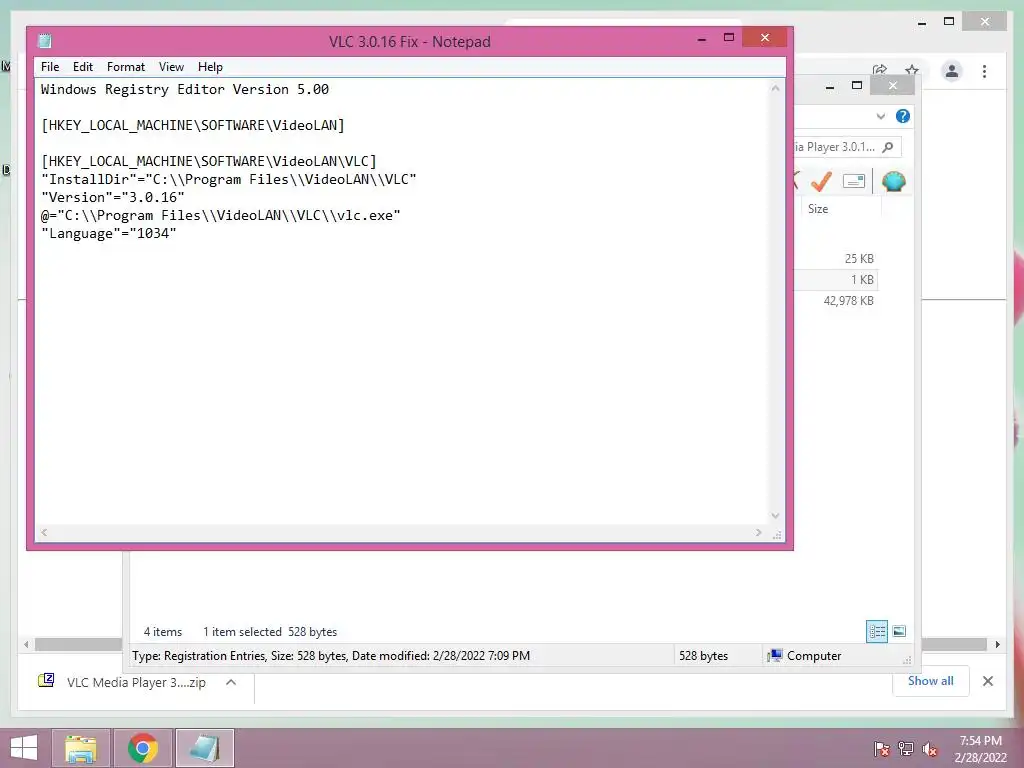
Task: Minimize the Notepad window
Action: coord(701,39)
